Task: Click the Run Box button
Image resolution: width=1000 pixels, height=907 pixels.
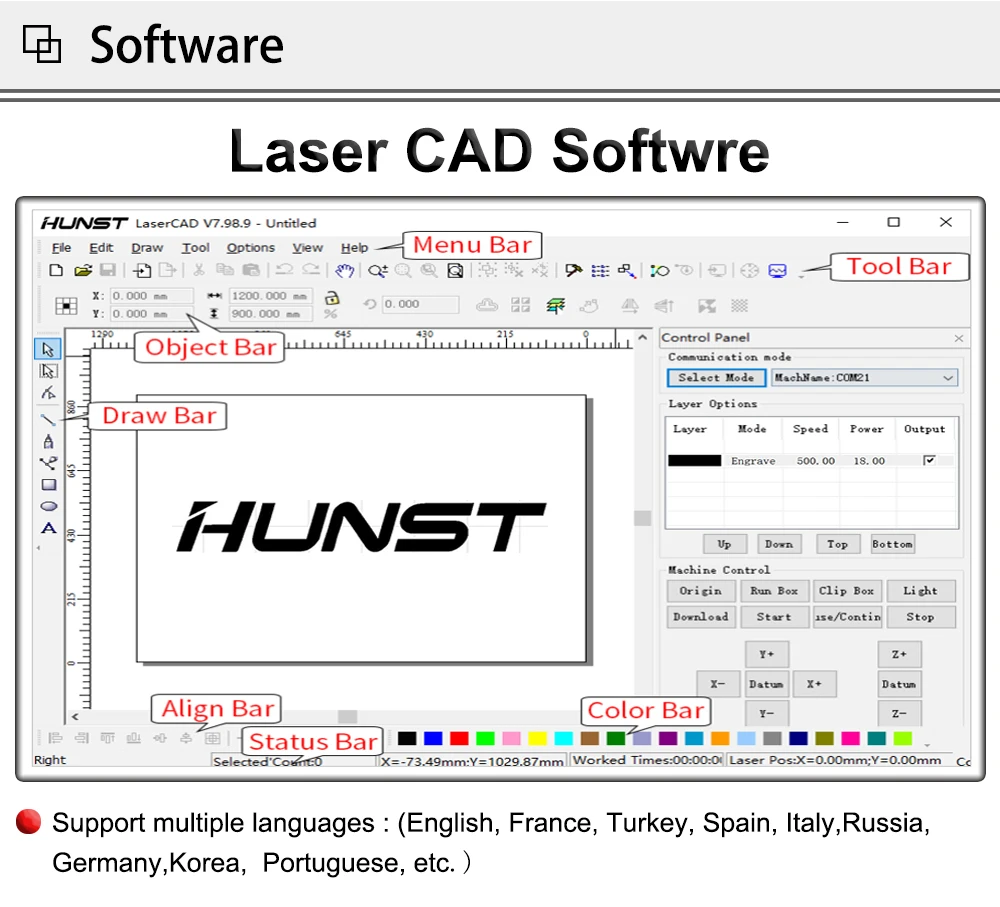Action: pos(774,591)
